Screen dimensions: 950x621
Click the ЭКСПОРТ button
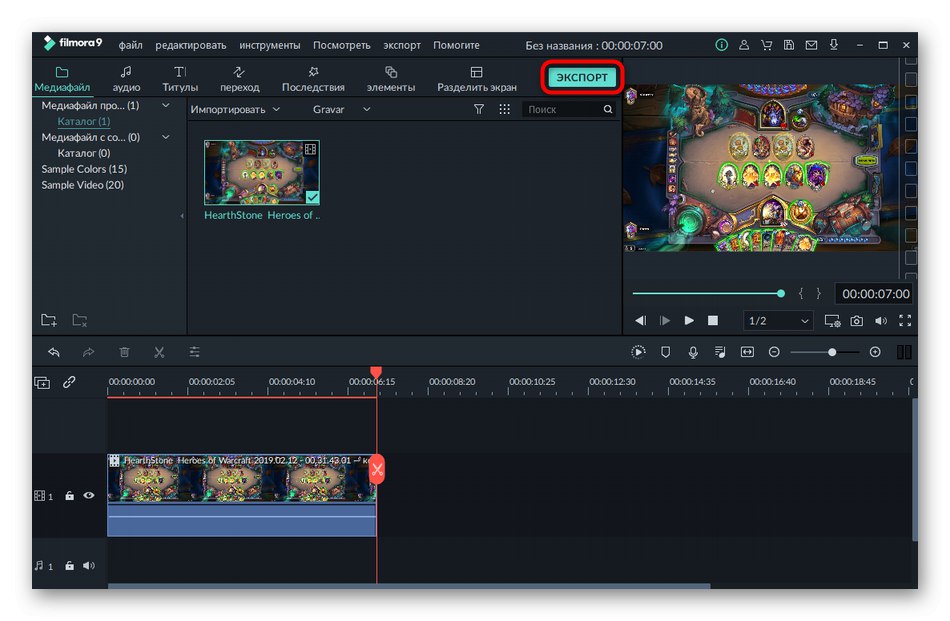tap(582, 77)
